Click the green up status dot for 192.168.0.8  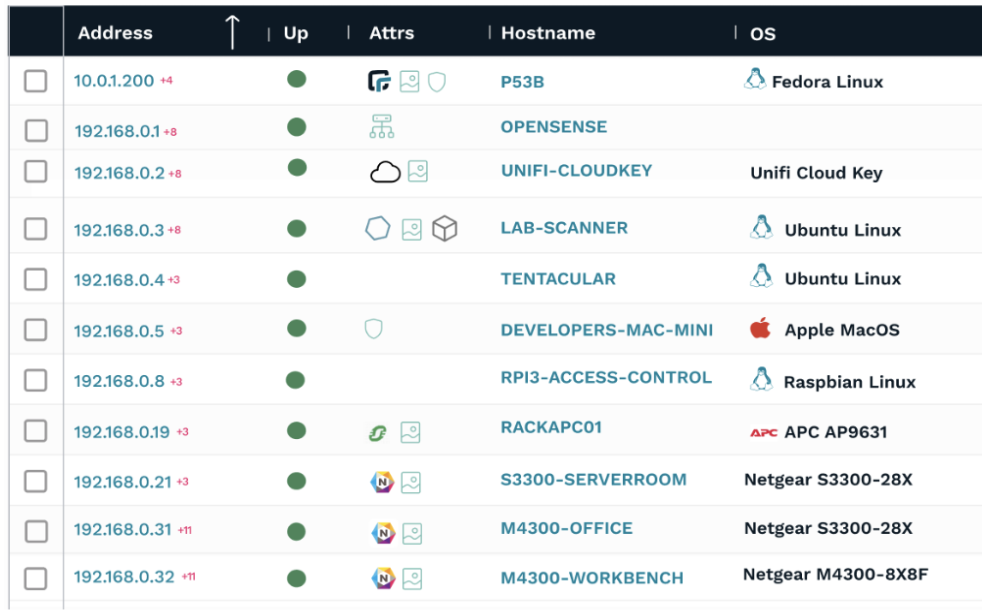[x=296, y=380]
